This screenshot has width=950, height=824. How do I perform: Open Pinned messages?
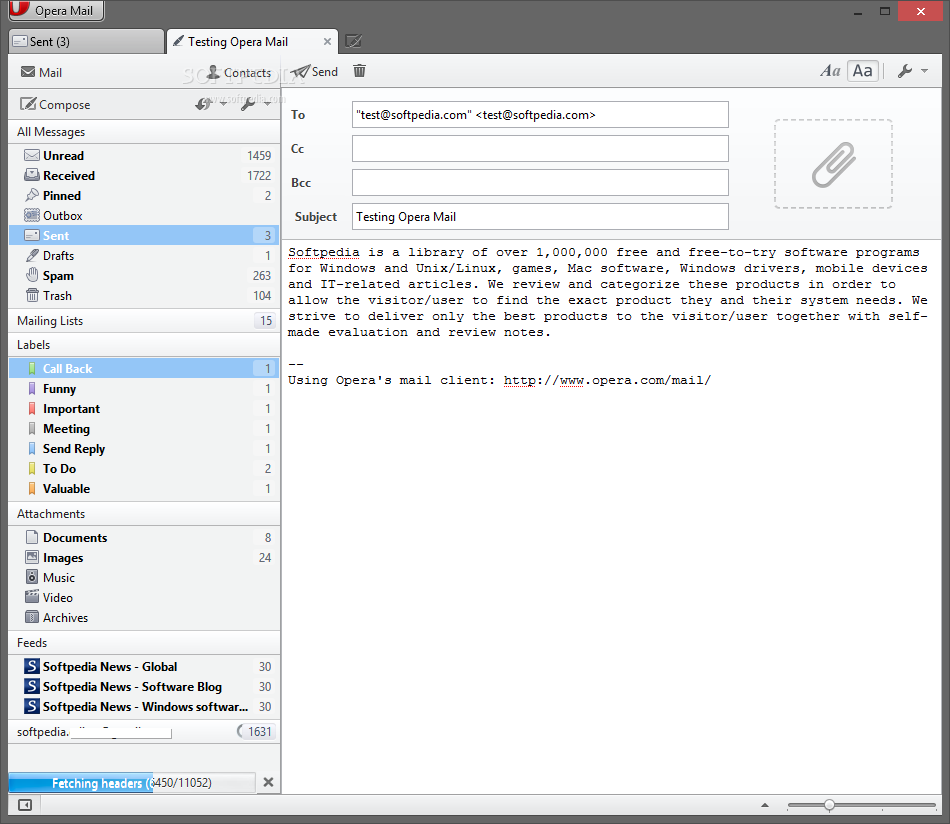click(144, 196)
